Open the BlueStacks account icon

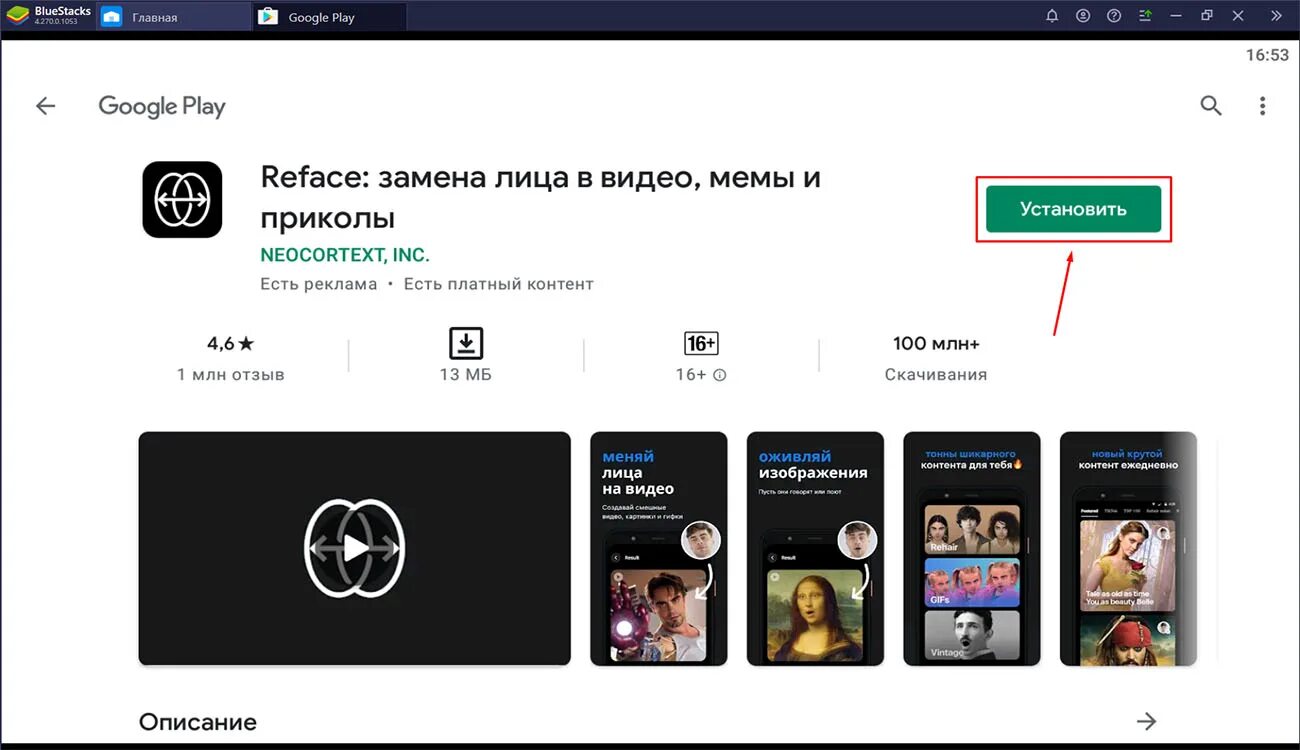[x=1083, y=16]
